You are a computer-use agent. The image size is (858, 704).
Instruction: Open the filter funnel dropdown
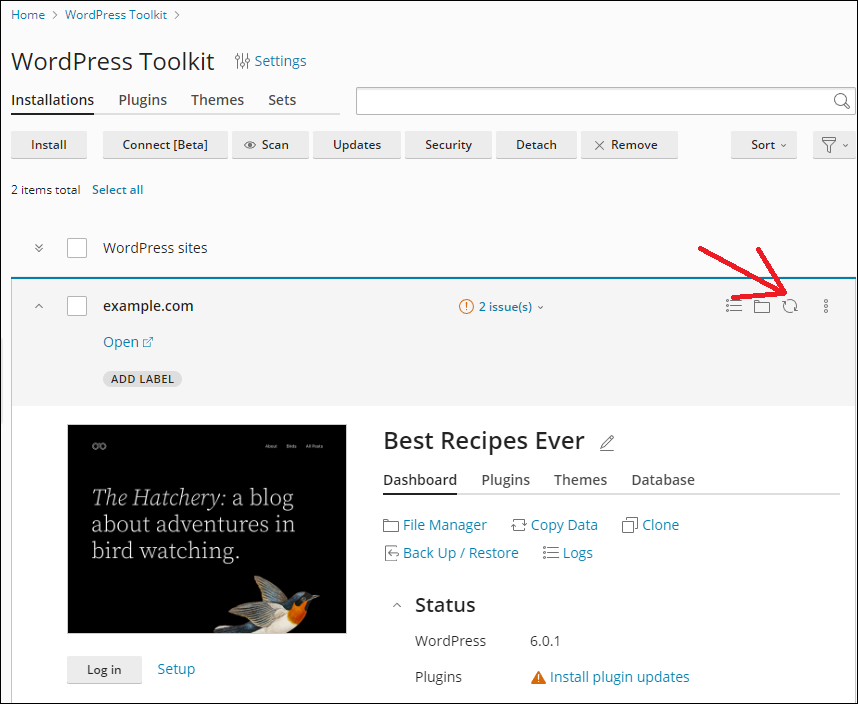tap(834, 145)
